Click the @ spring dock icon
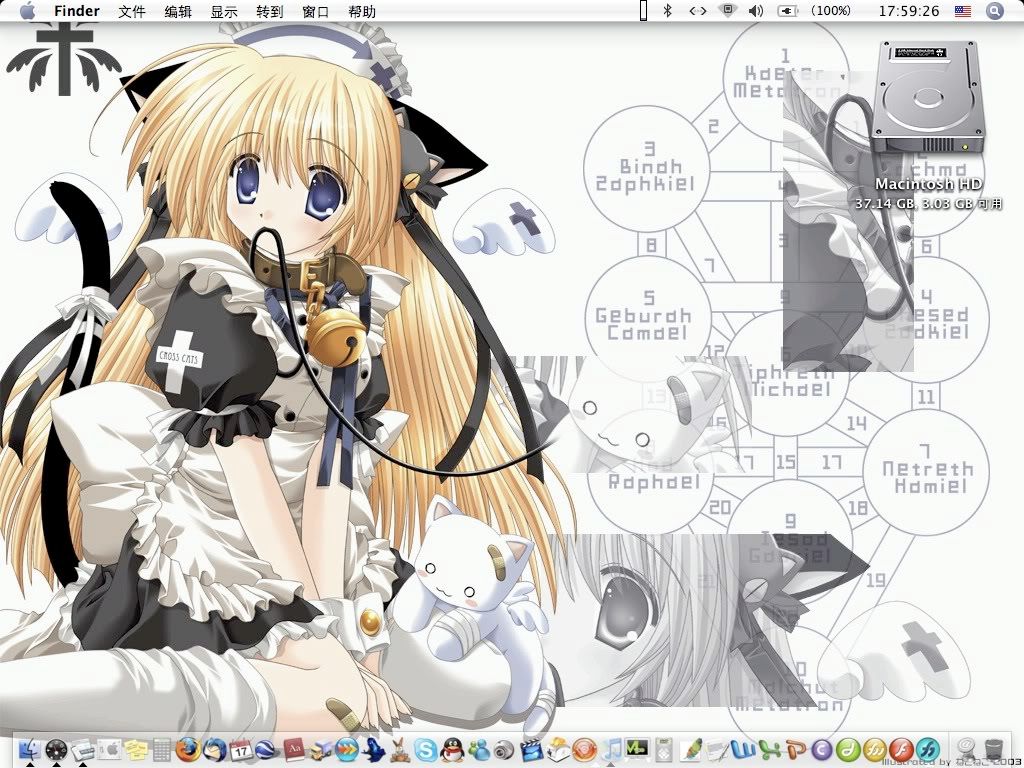 (x=966, y=749)
